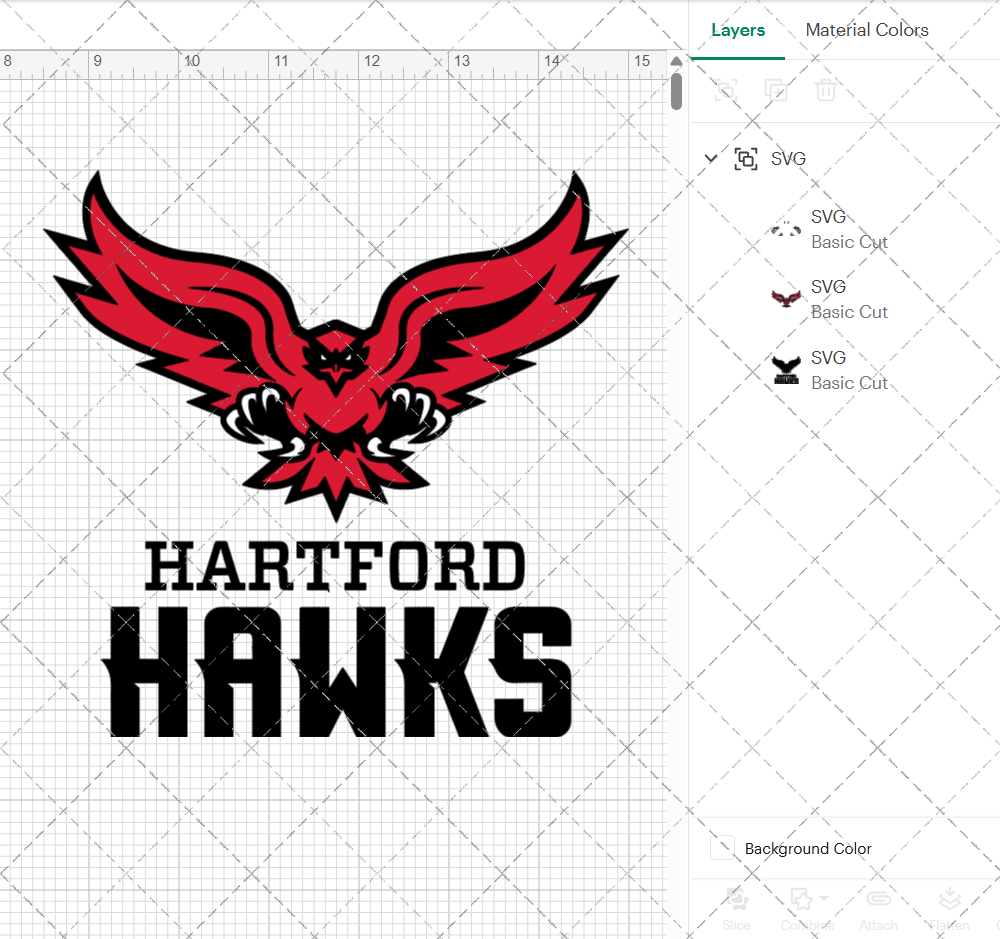
Task: Click the second layer's Basic Cut text
Action: [849, 313]
